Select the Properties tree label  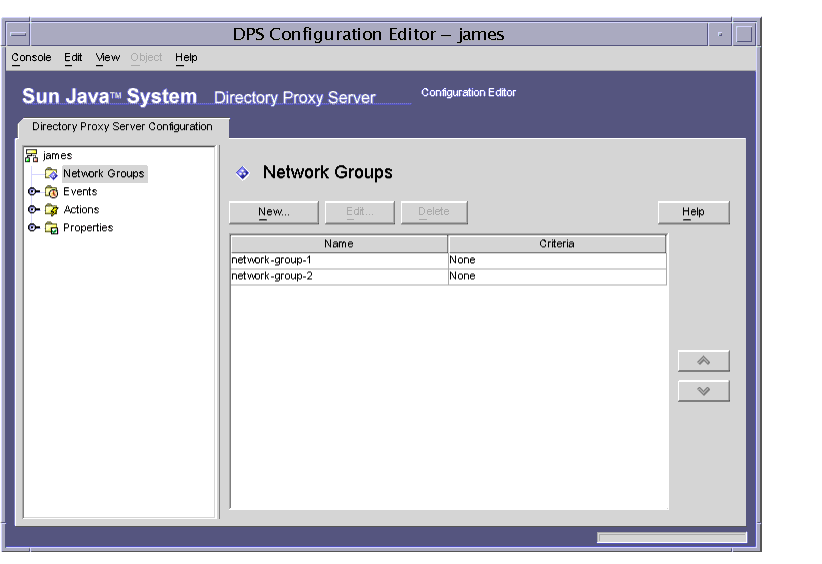click(x=88, y=227)
